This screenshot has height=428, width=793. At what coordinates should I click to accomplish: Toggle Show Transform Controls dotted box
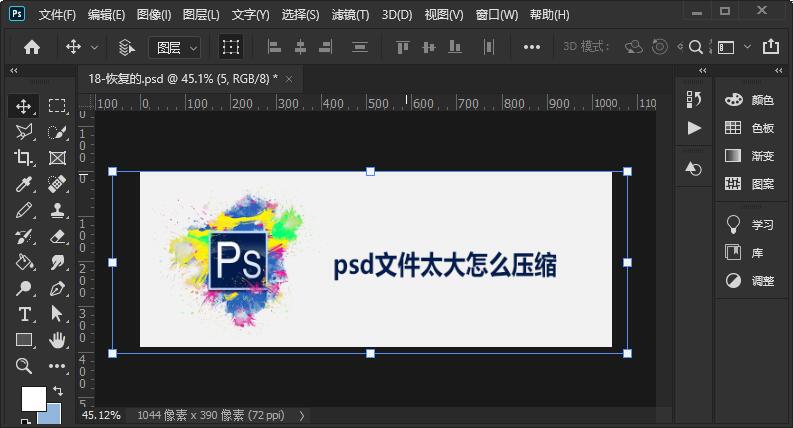click(x=231, y=47)
